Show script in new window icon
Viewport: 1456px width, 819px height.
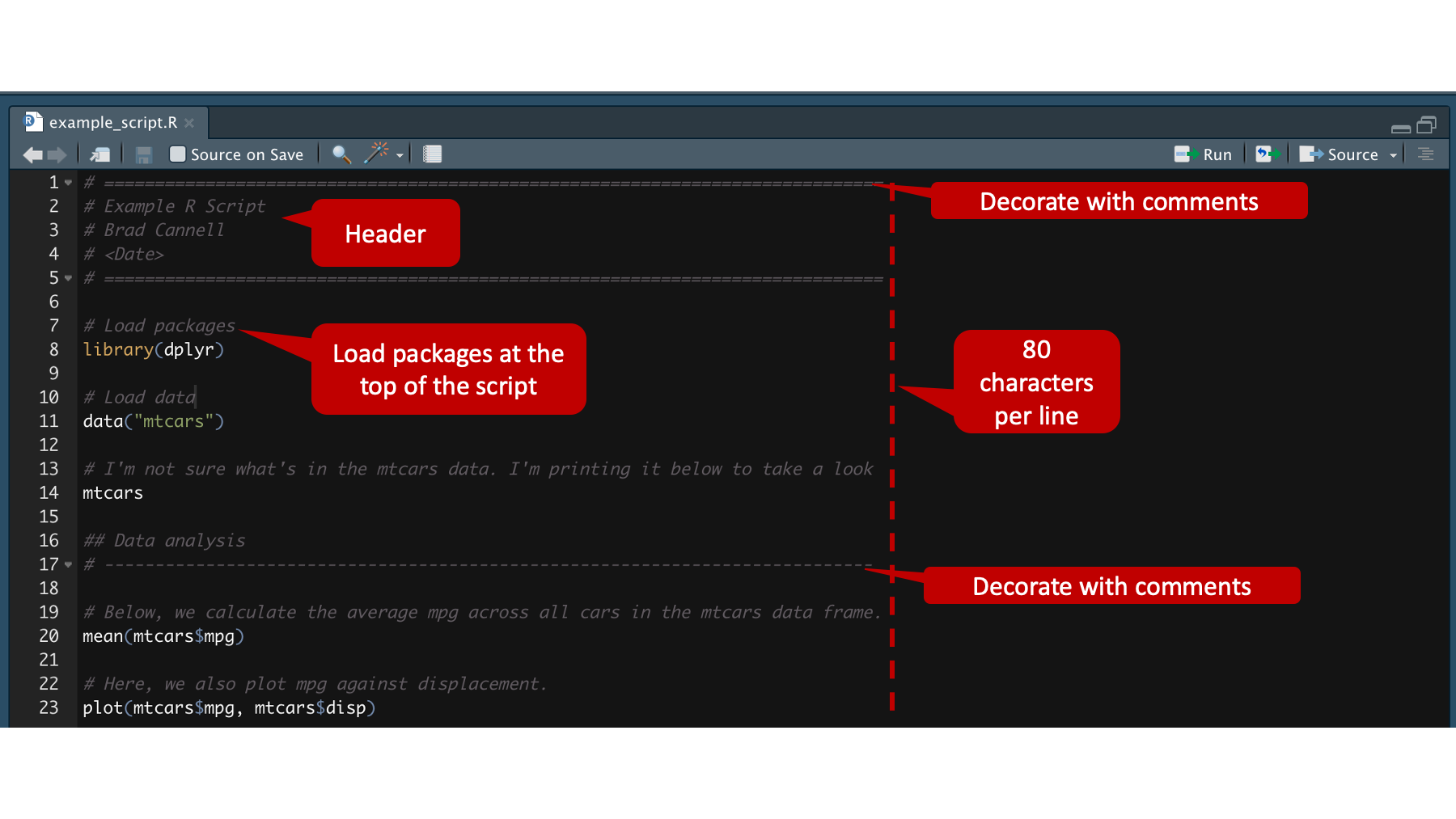click(100, 154)
